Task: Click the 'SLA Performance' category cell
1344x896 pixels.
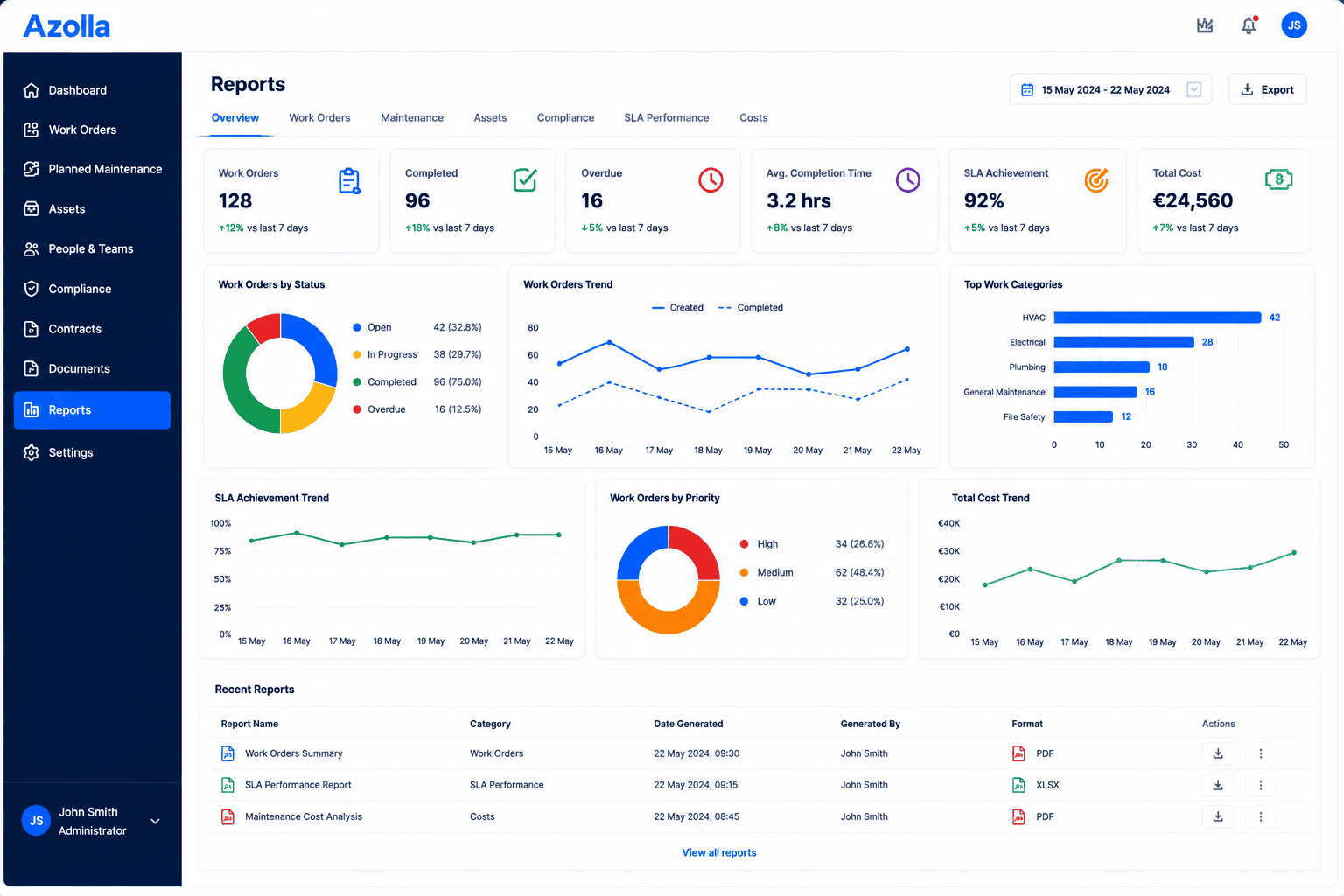Action: (x=507, y=785)
